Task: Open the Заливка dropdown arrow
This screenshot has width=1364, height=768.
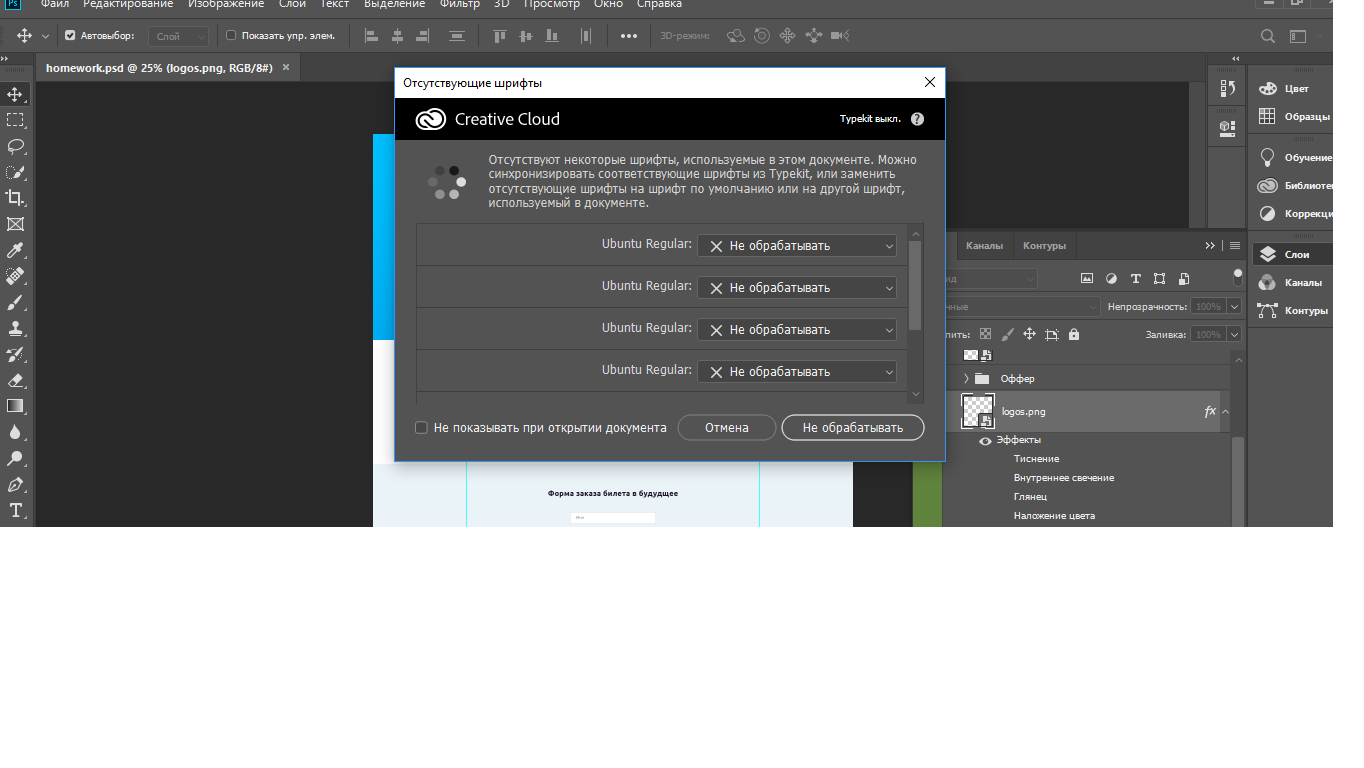Action: [x=1234, y=335]
